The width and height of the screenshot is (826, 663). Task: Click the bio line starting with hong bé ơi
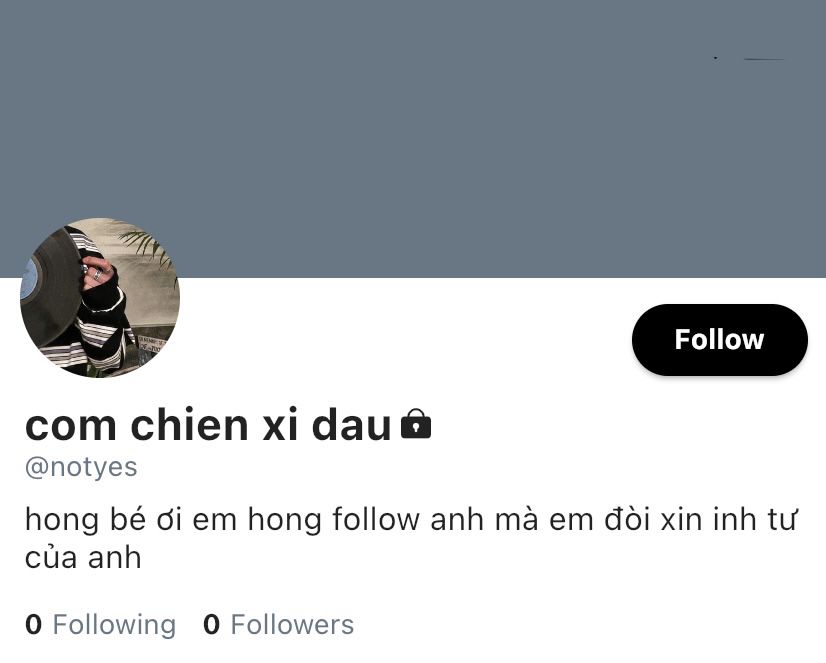[412, 519]
